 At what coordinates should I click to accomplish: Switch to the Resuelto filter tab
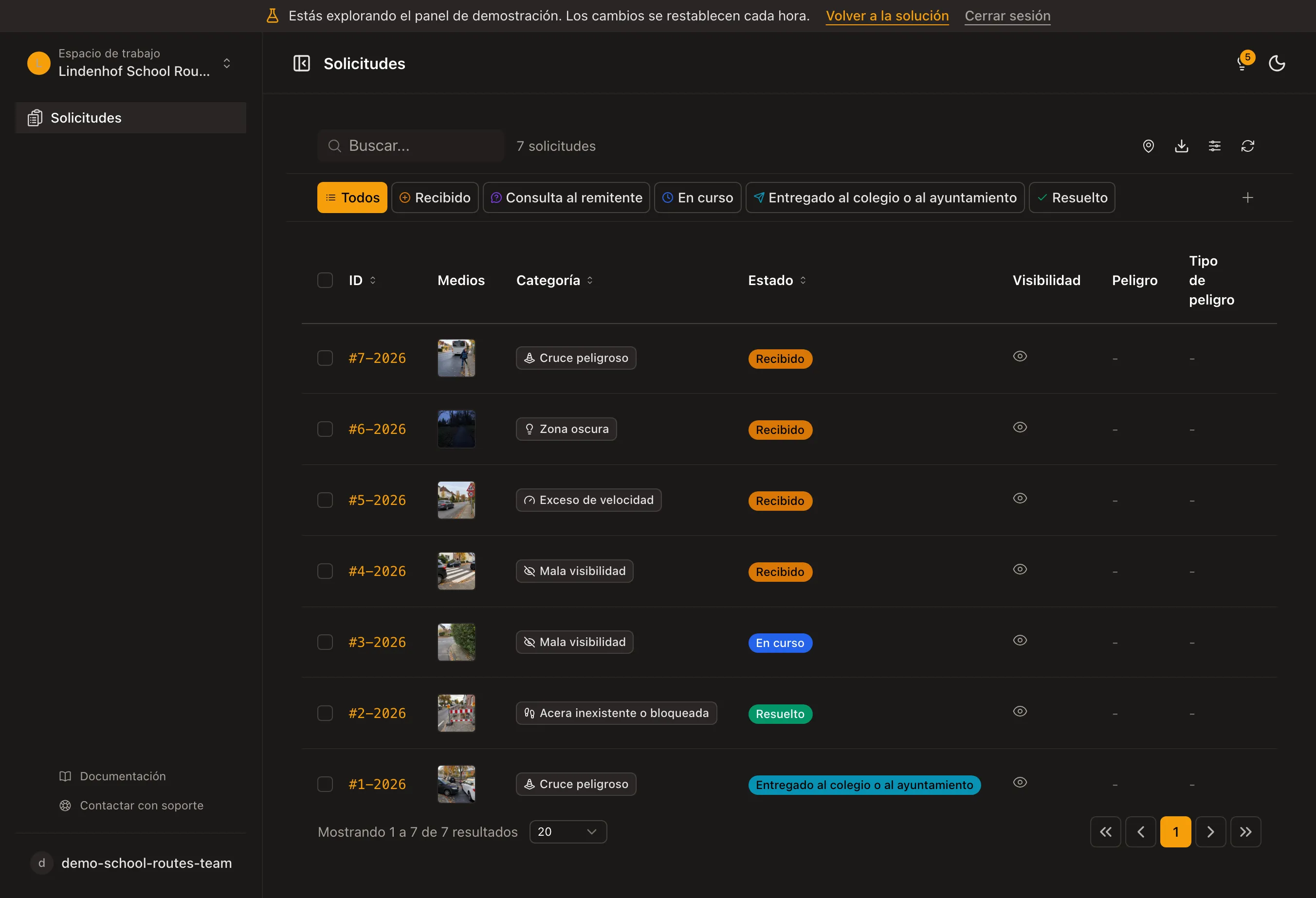1072,198
